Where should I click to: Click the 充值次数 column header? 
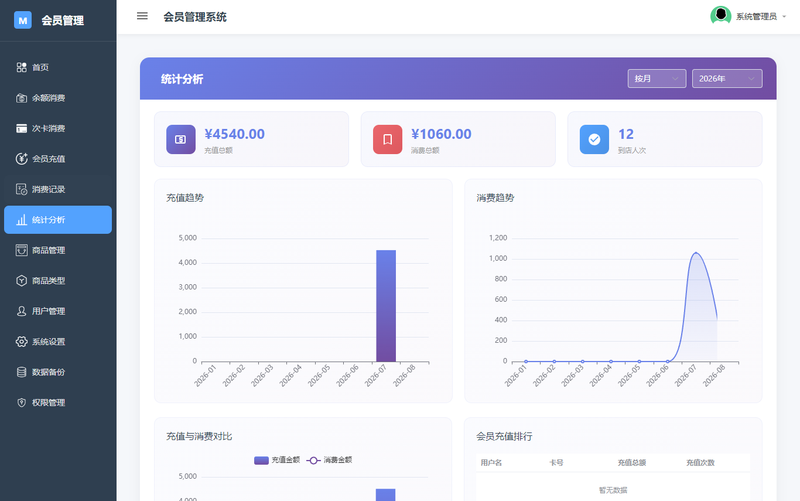click(x=700, y=463)
